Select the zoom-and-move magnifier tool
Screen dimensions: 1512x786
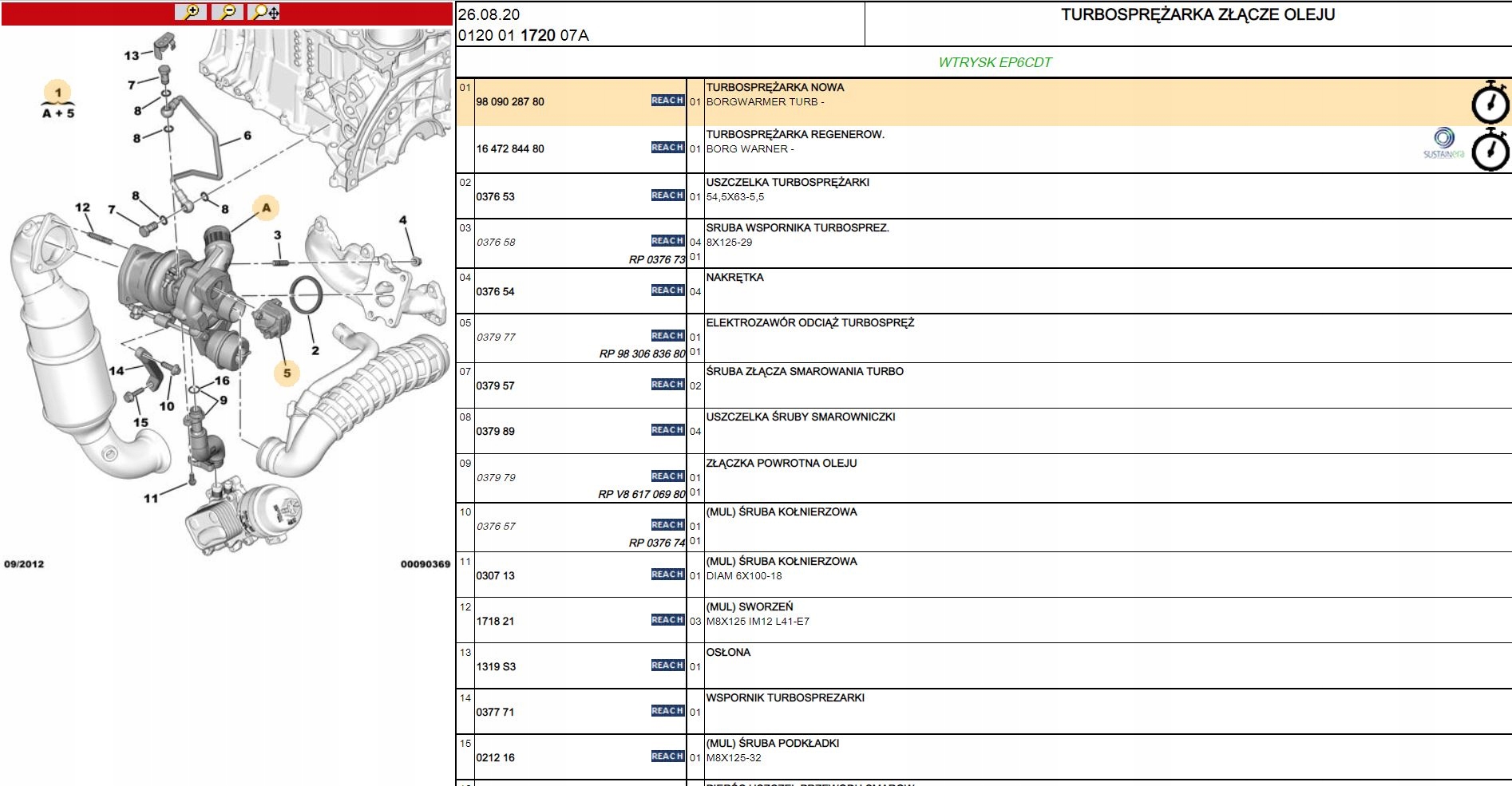click(265, 12)
